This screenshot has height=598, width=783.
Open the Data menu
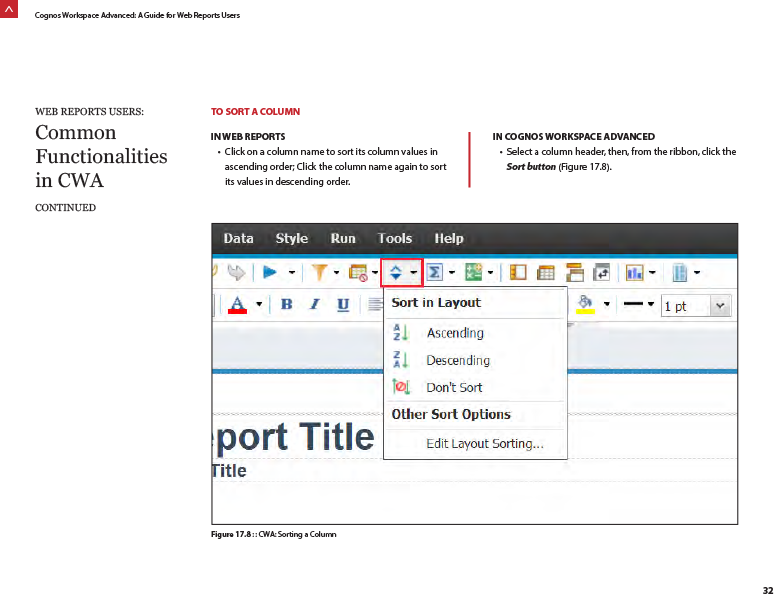pyautogui.click(x=239, y=239)
